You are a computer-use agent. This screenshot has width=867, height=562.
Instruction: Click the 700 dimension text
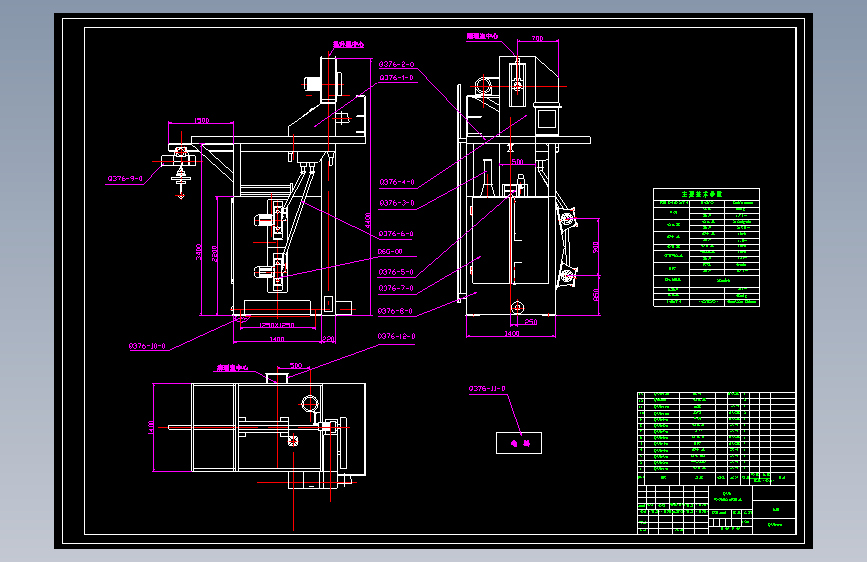click(x=537, y=39)
